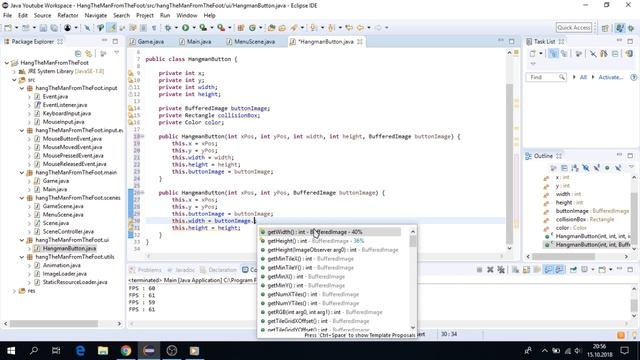This screenshot has width=640, height=360.
Task: Toggle Sort alphabetically in Outline toolbar
Action: click(x=575, y=168)
